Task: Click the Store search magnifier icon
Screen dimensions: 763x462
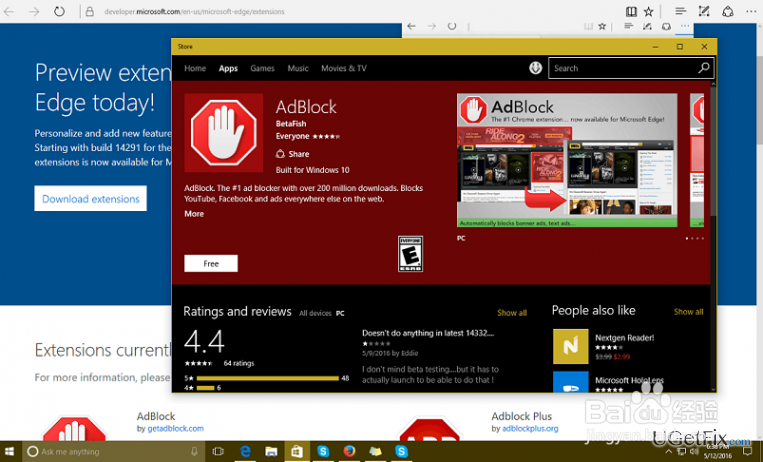Action: pyautogui.click(x=704, y=68)
